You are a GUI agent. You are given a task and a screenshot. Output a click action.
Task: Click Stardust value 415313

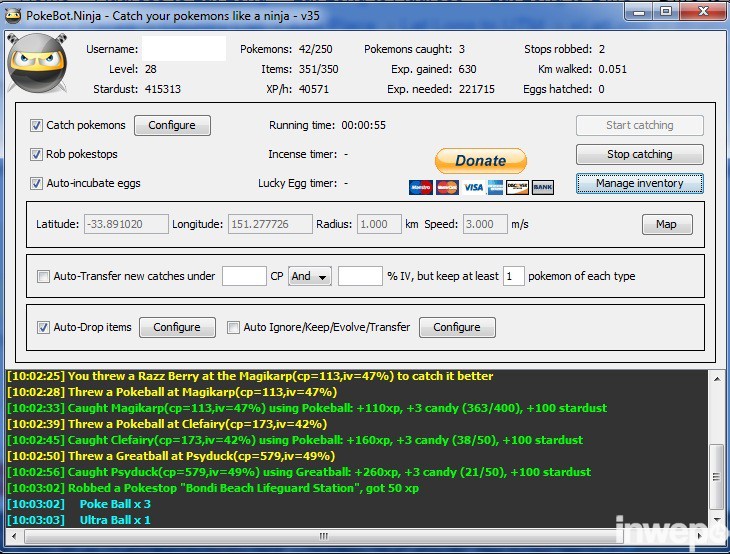(x=162, y=89)
